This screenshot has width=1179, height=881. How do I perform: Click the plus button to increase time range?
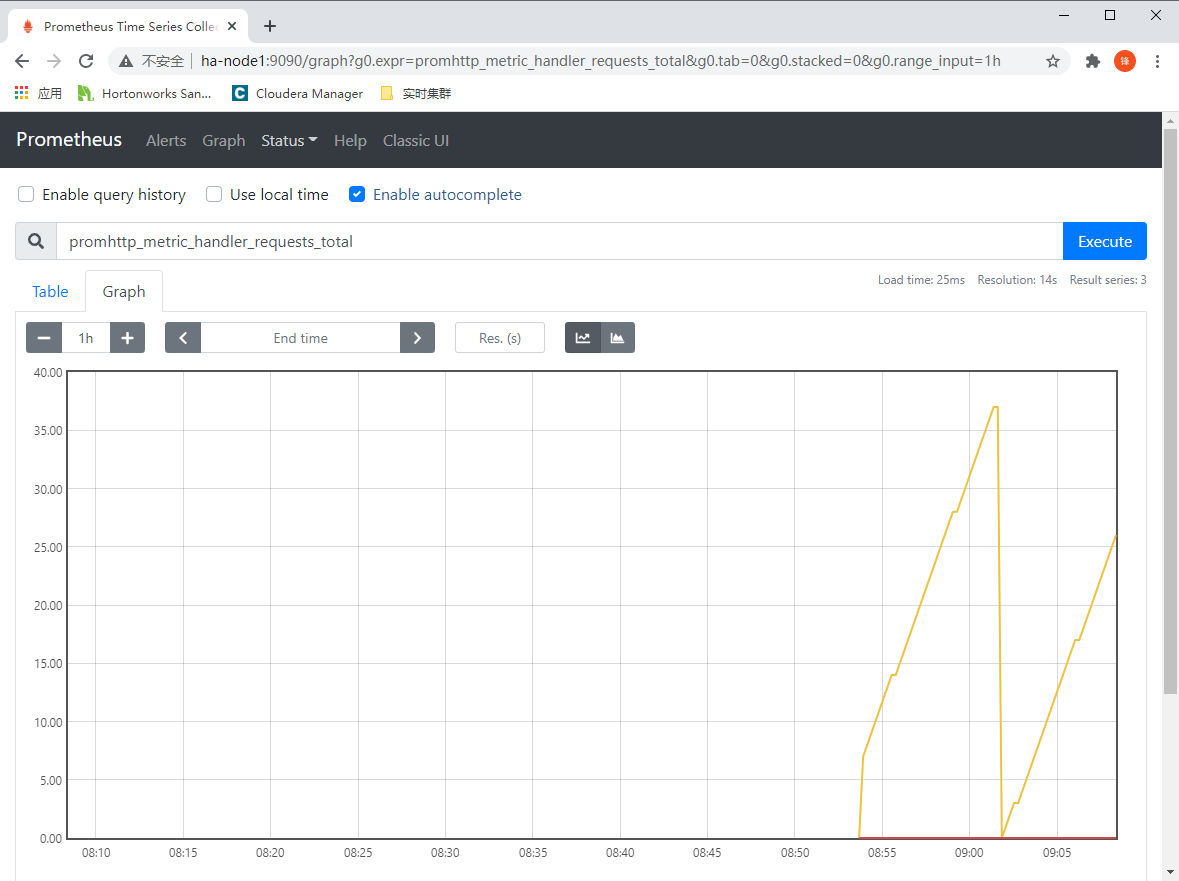(127, 338)
